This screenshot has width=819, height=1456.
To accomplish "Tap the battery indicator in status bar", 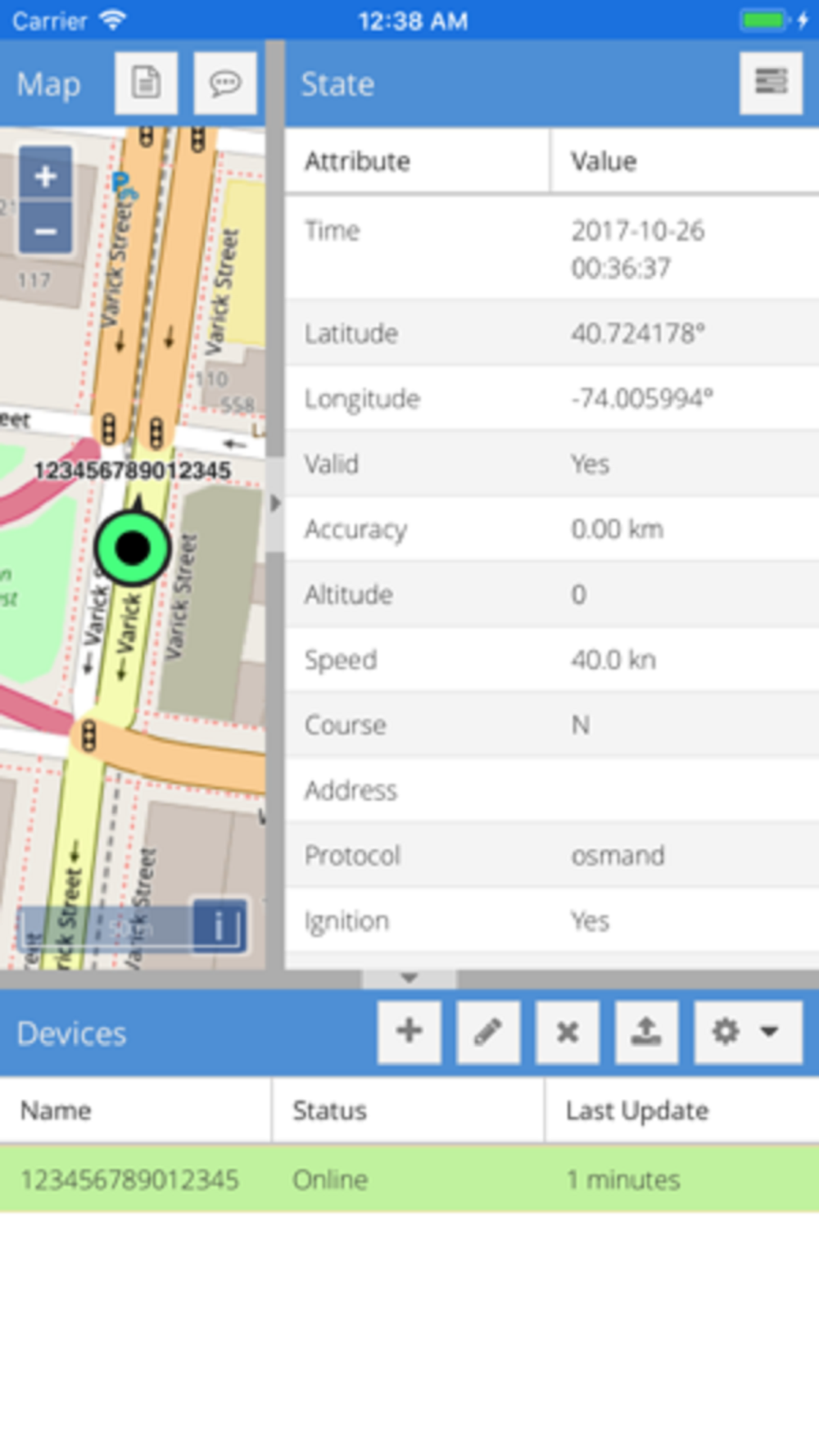I will point(764,20).
